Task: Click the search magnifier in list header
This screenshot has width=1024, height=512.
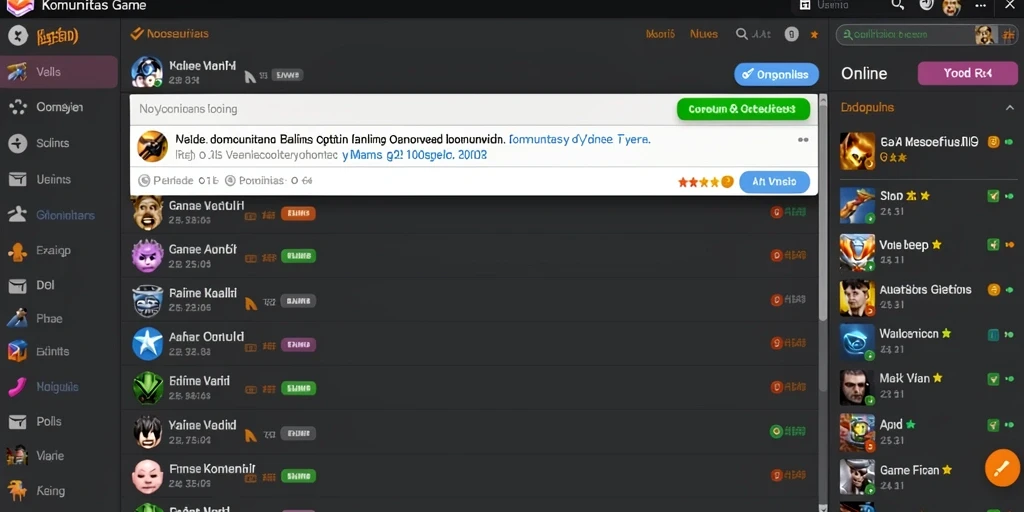Action: click(x=742, y=34)
